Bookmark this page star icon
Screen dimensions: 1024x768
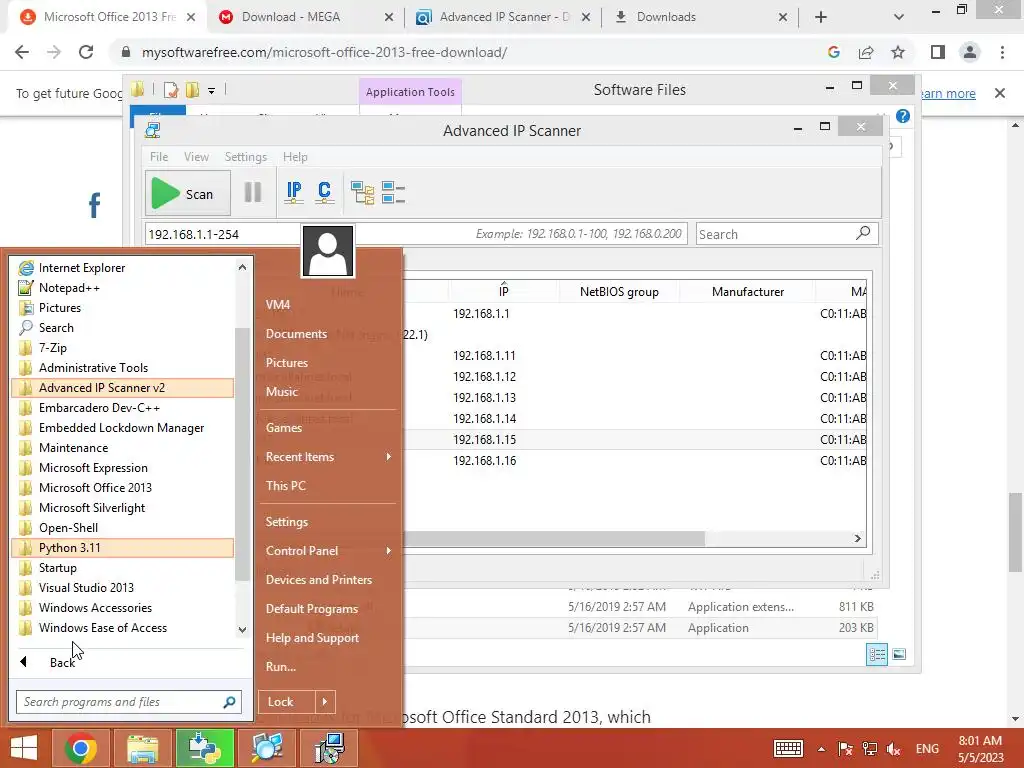coord(898,52)
